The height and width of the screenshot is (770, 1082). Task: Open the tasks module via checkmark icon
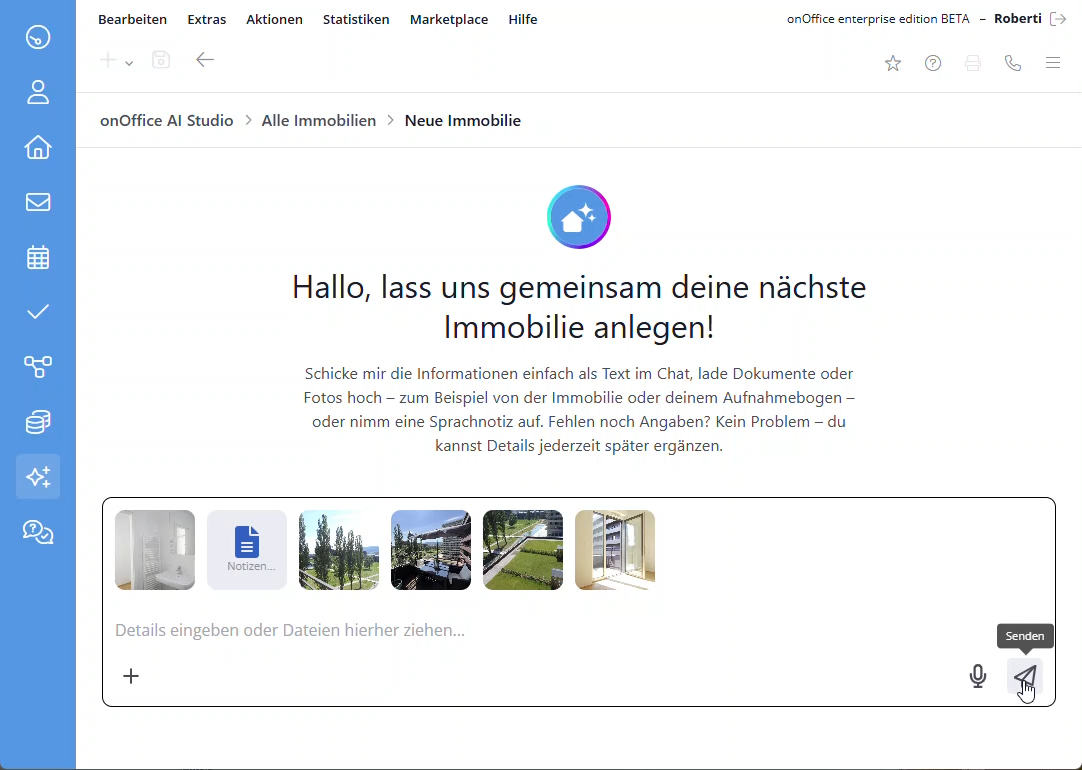coord(37,312)
